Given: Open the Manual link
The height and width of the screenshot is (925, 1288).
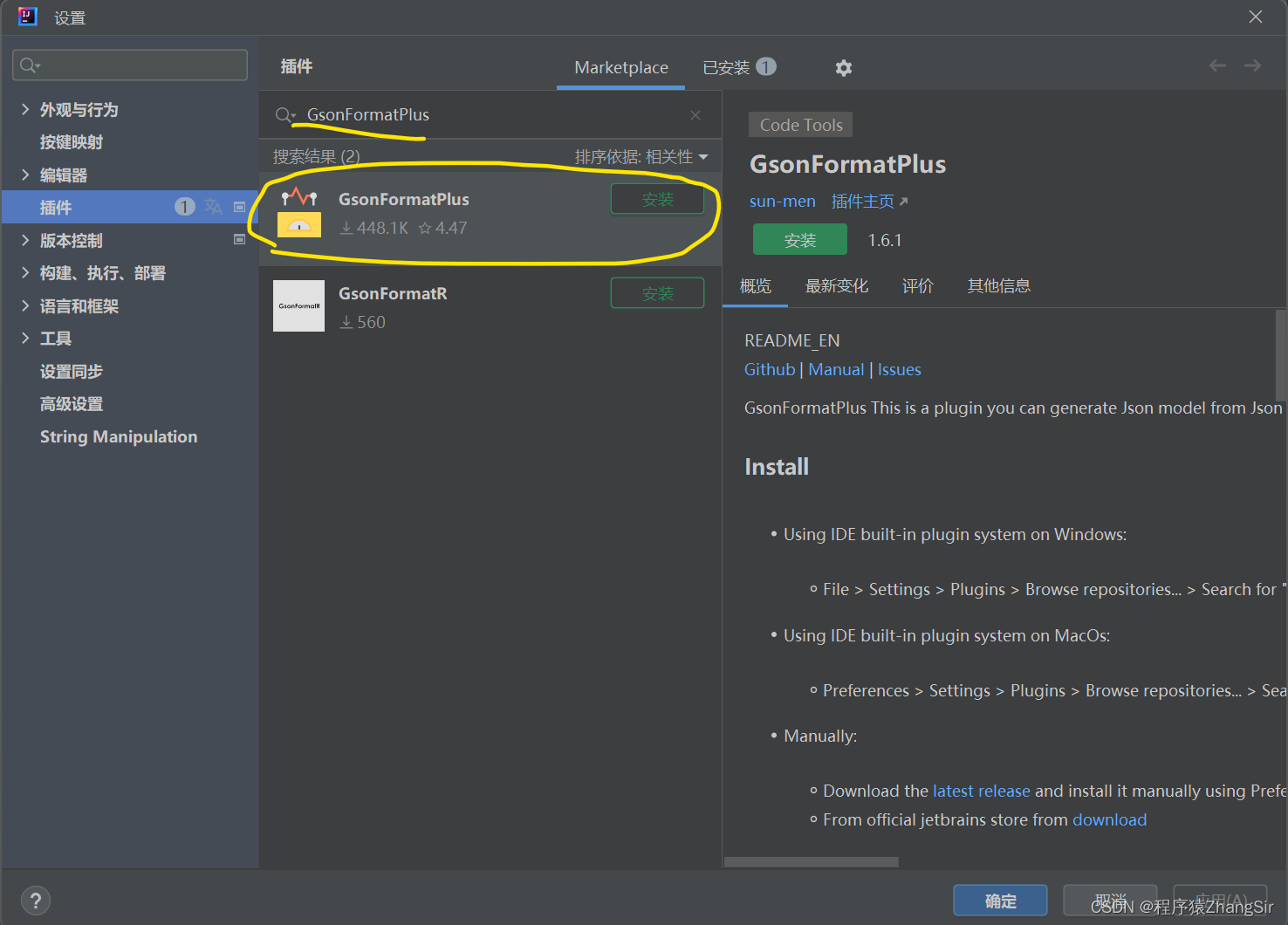Looking at the screenshot, I should tap(836, 369).
